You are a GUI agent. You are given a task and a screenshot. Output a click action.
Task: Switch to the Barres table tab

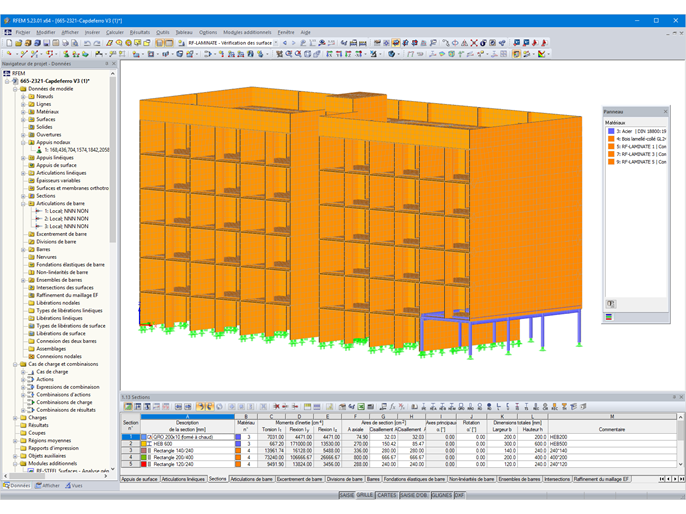[373, 479]
